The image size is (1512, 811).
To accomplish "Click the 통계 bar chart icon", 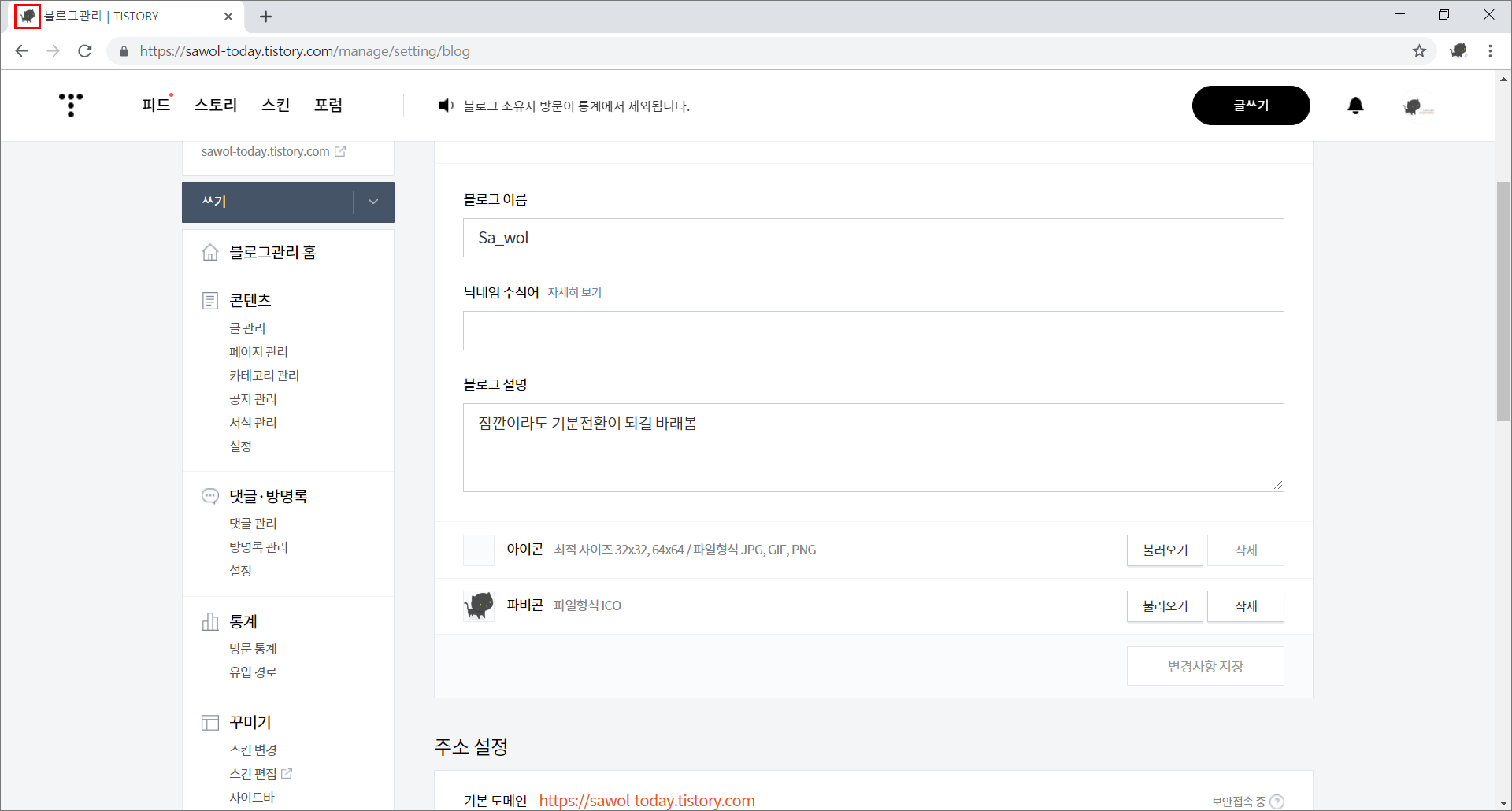I will [210, 621].
